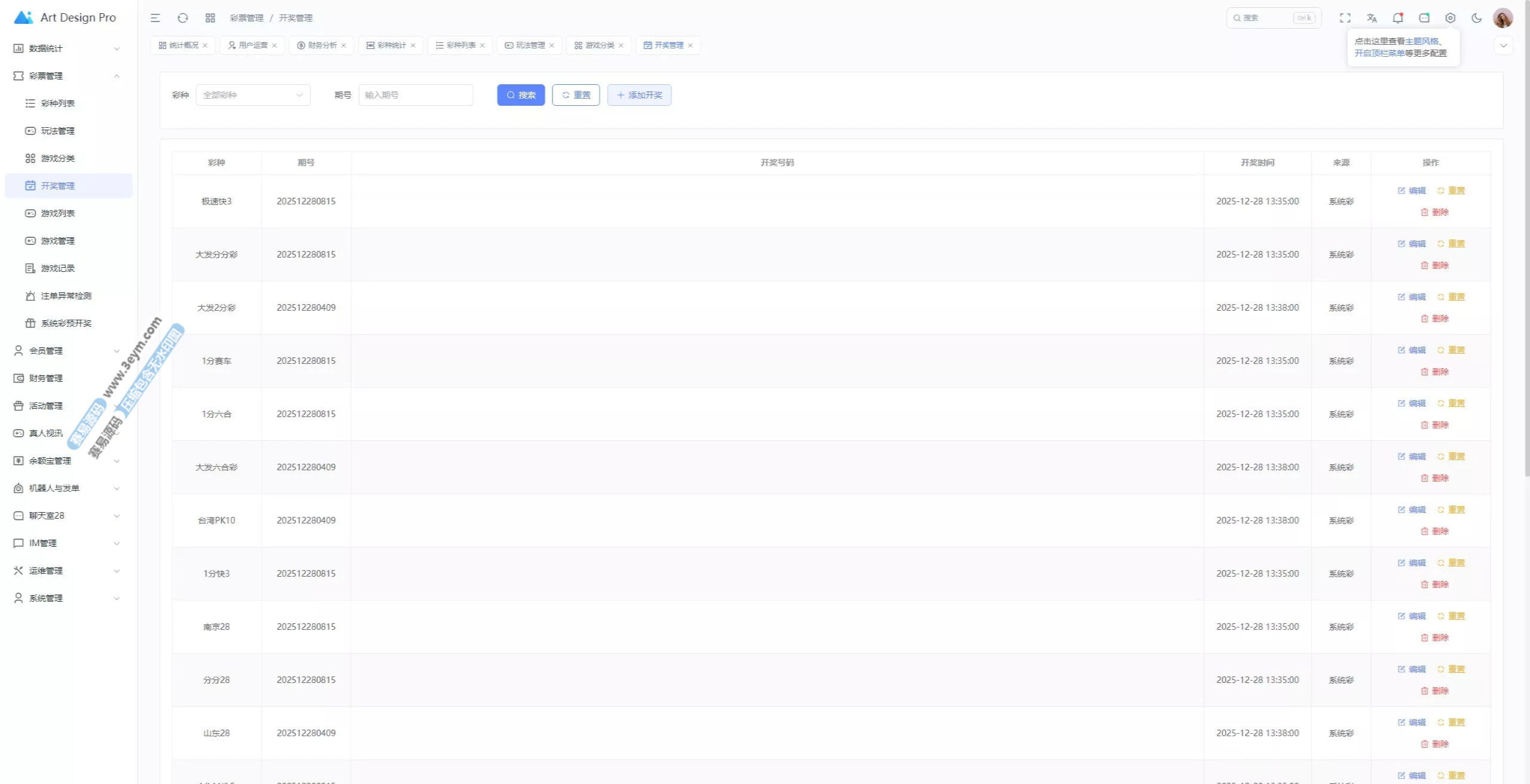Enter fullscreen mode via the top bar icon

[1345, 18]
